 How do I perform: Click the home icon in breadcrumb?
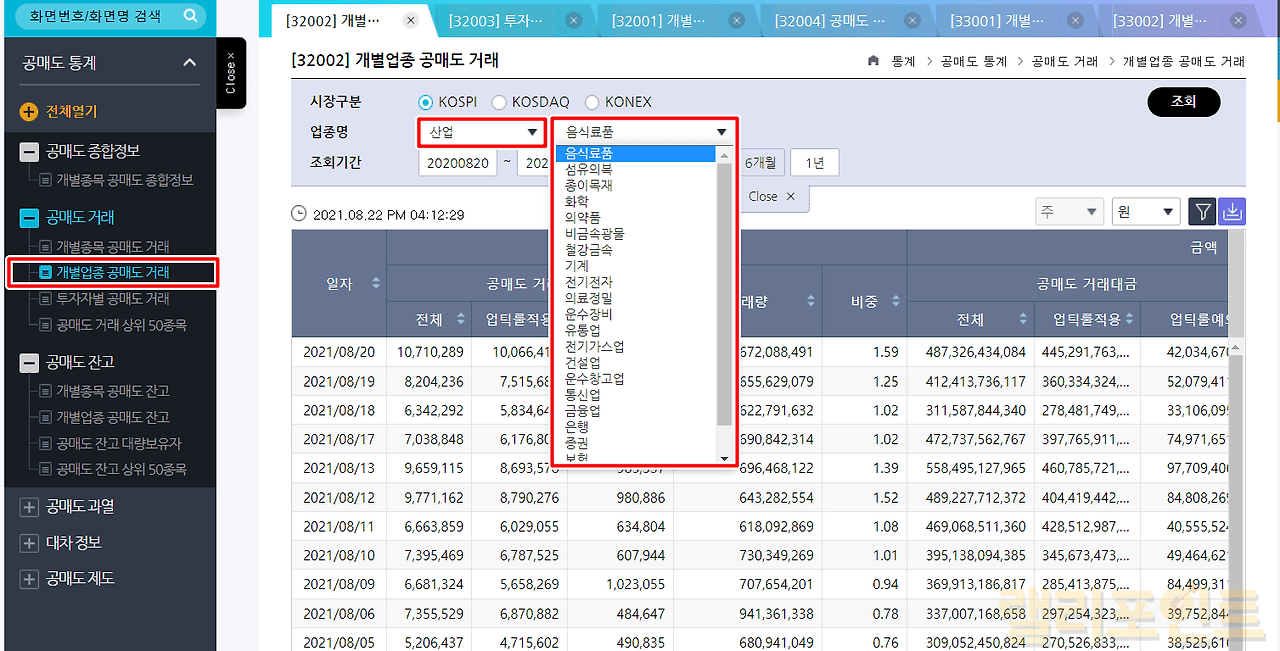[873, 61]
